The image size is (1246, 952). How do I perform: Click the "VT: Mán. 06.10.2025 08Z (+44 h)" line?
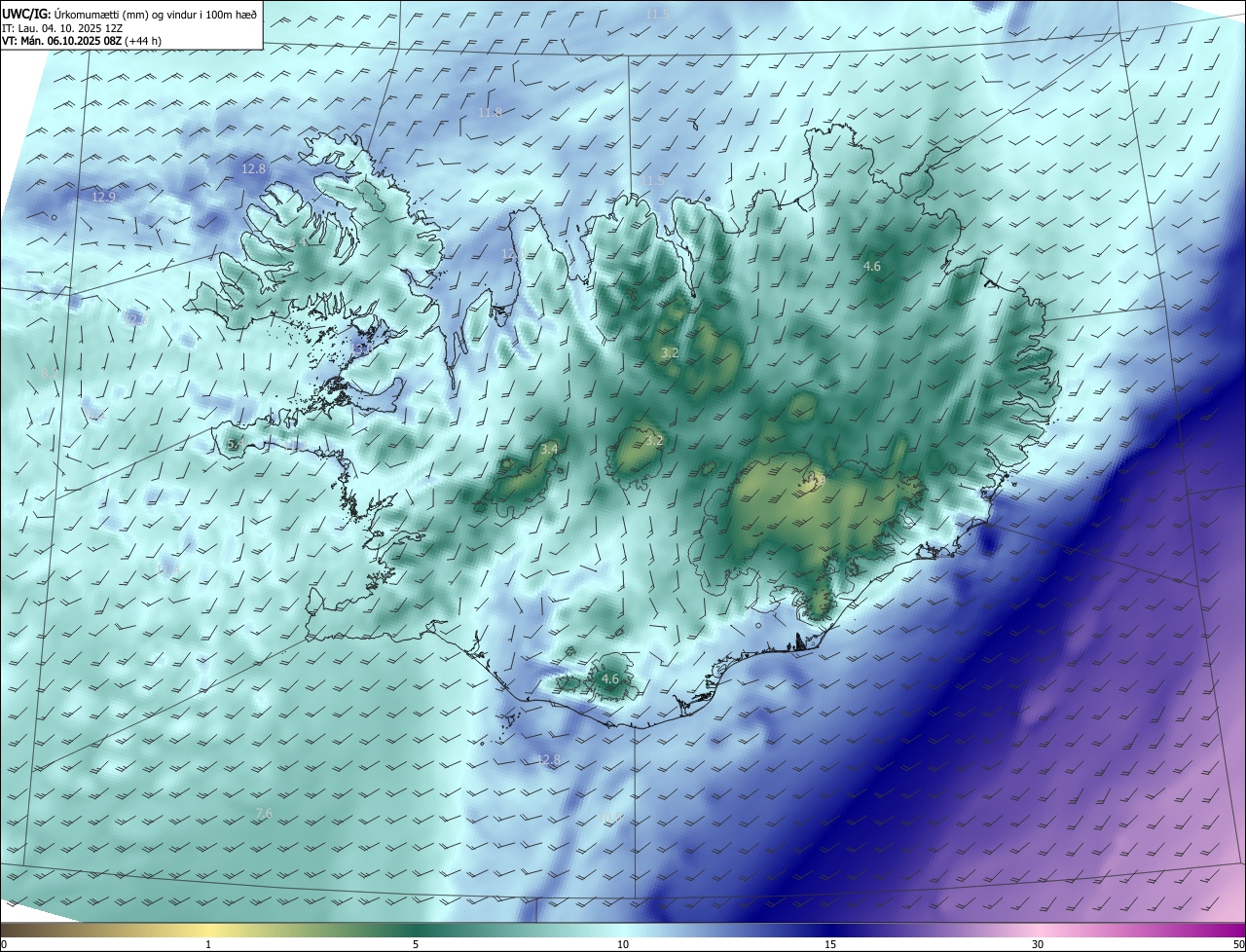(82, 41)
